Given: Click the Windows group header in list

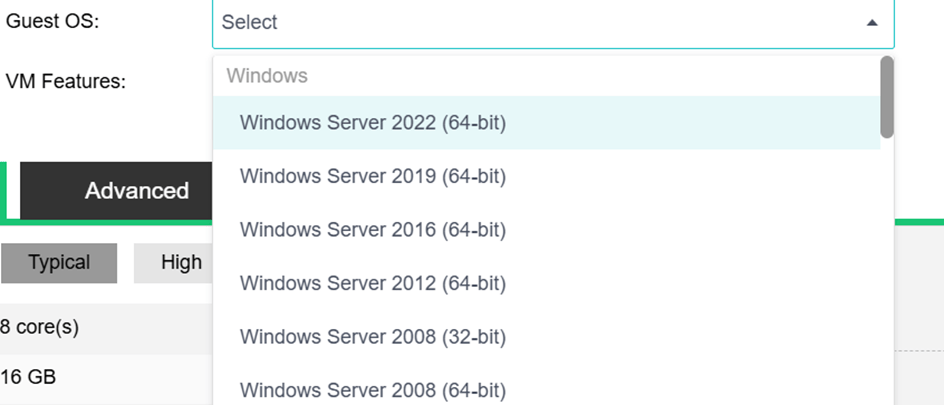Looking at the screenshot, I should pyautogui.click(x=267, y=75).
